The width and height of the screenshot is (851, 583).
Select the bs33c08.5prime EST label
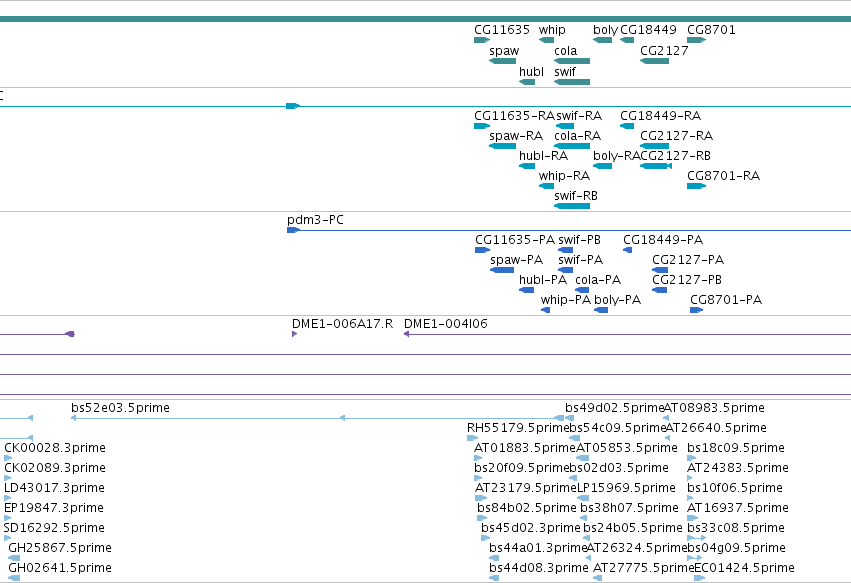click(x=736, y=529)
